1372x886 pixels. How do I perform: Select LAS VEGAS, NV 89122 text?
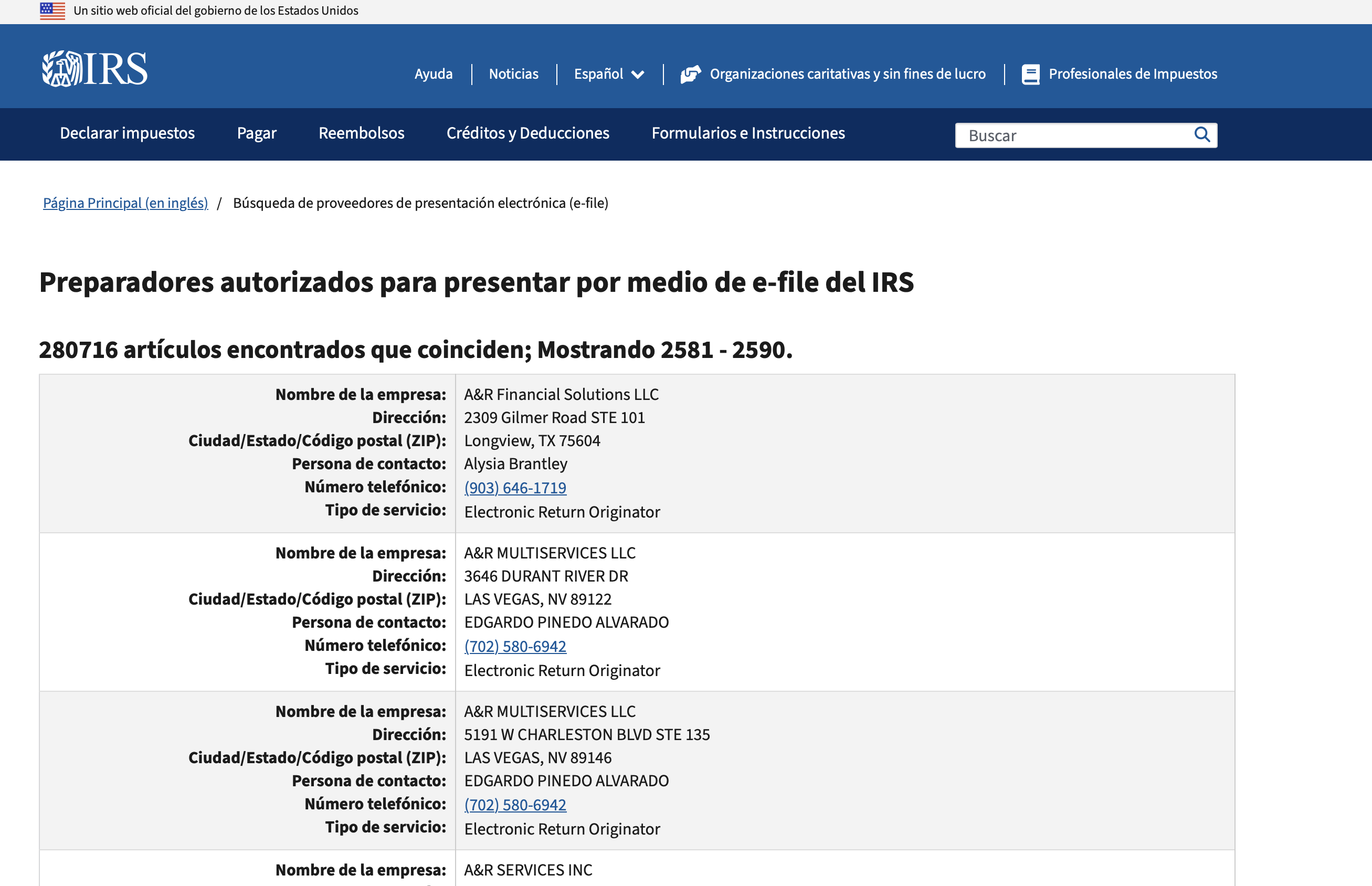coord(537,599)
